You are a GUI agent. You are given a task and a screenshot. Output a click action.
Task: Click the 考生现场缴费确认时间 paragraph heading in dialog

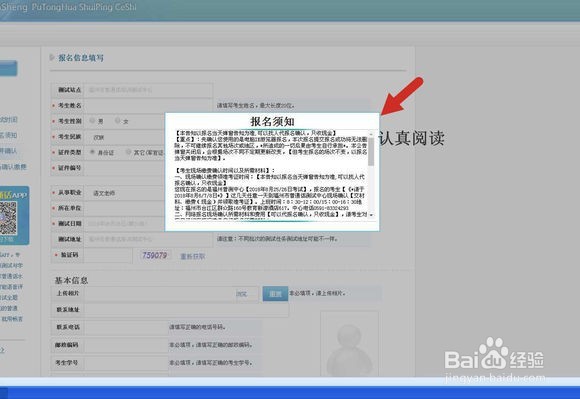pyautogui.click(x=225, y=170)
